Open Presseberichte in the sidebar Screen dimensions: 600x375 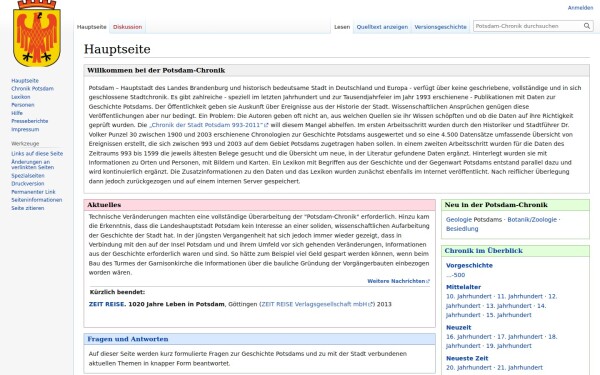point(29,121)
